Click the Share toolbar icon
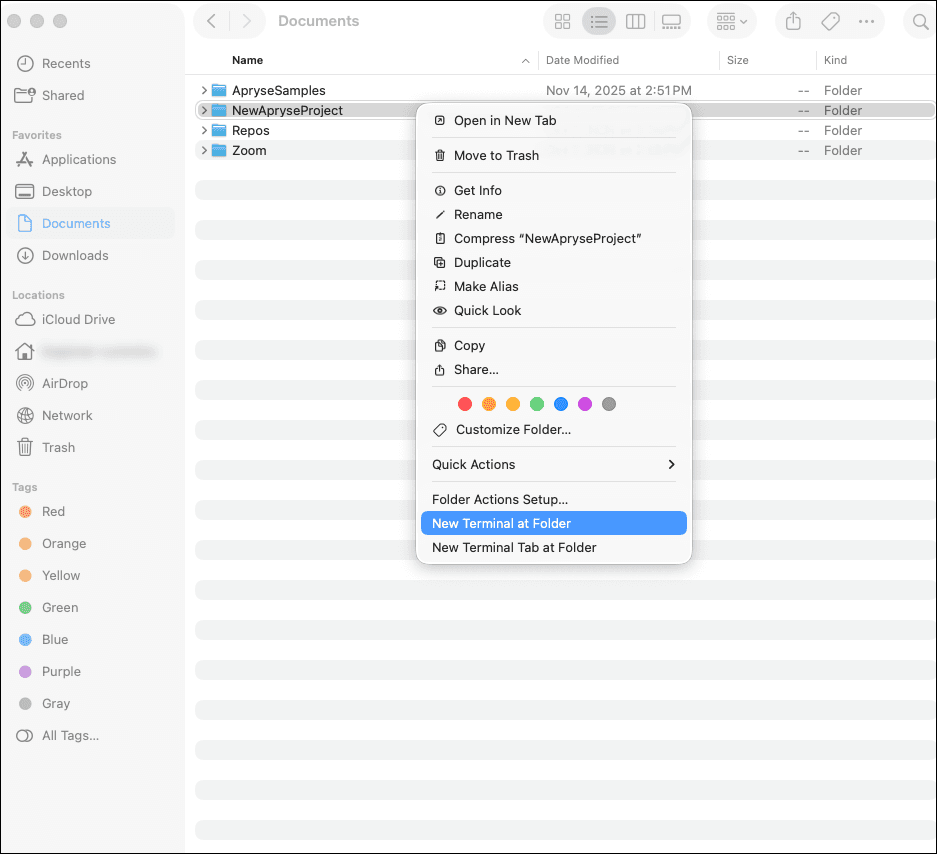Image resolution: width=937 pixels, height=854 pixels. (793, 21)
